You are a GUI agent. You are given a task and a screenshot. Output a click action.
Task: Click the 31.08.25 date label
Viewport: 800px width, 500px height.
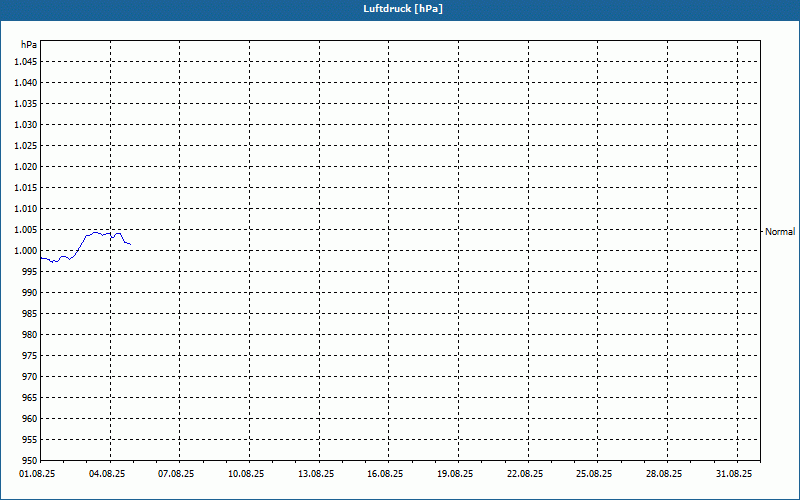click(x=734, y=474)
